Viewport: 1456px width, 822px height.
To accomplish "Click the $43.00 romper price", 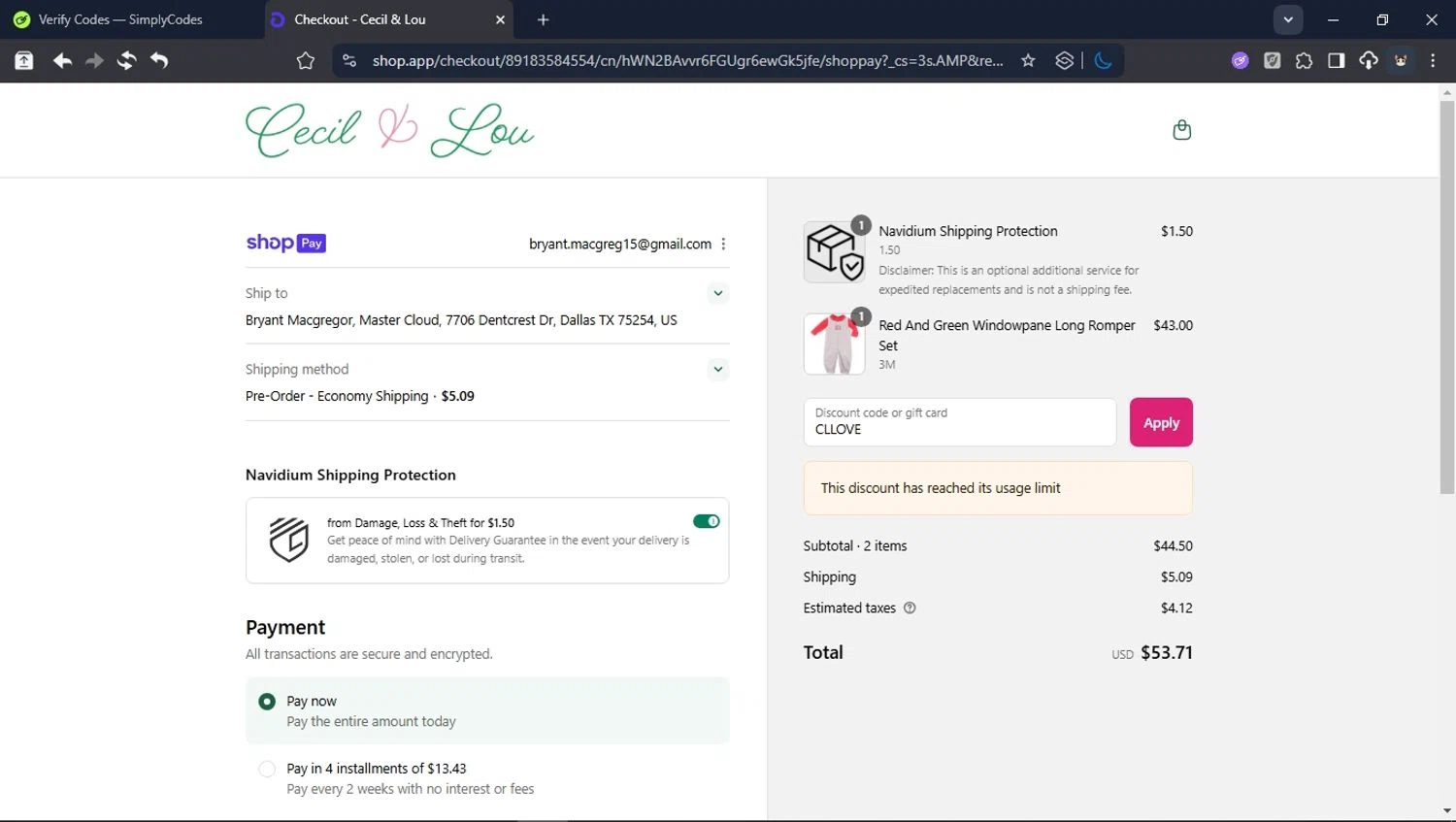I will pyautogui.click(x=1173, y=326).
